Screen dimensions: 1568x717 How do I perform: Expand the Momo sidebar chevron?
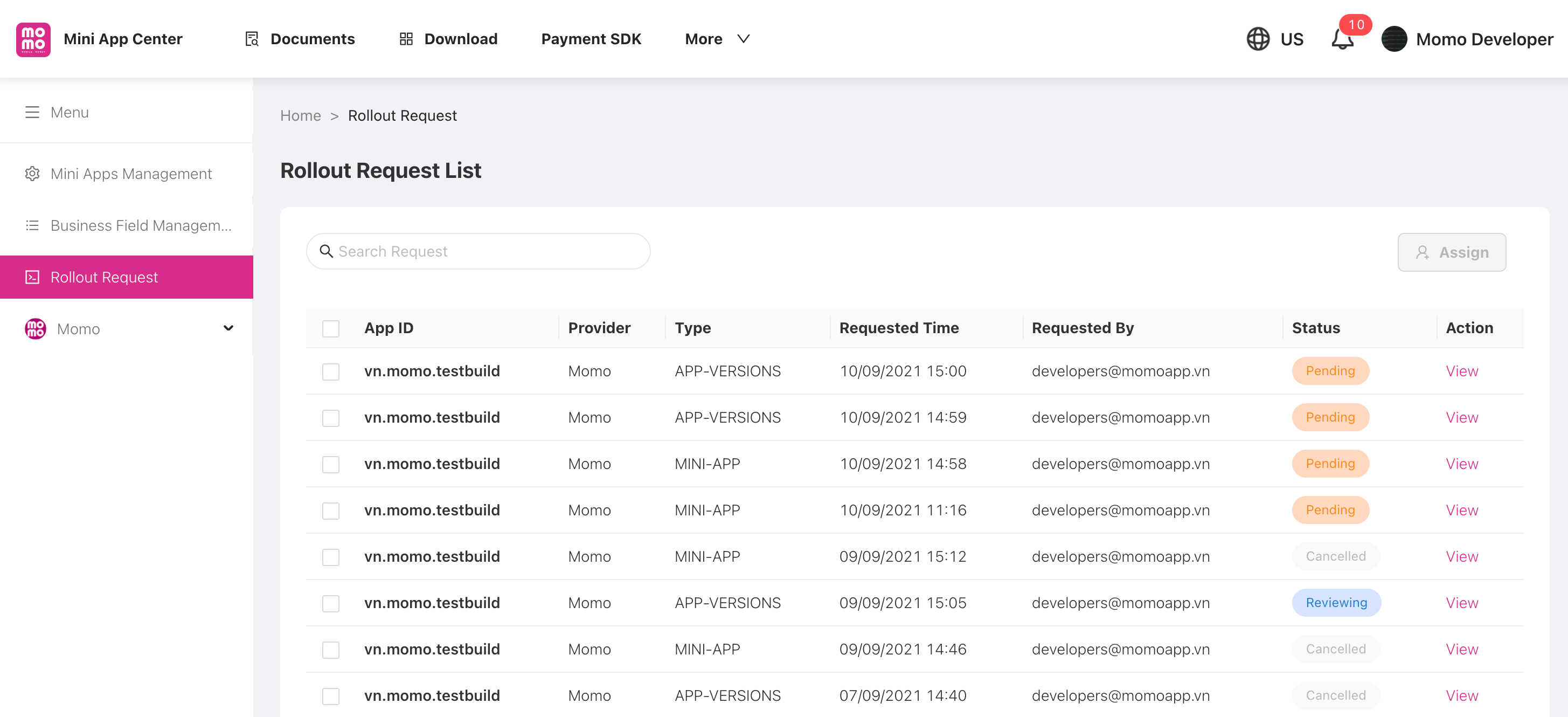pyautogui.click(x=228, y=328)
